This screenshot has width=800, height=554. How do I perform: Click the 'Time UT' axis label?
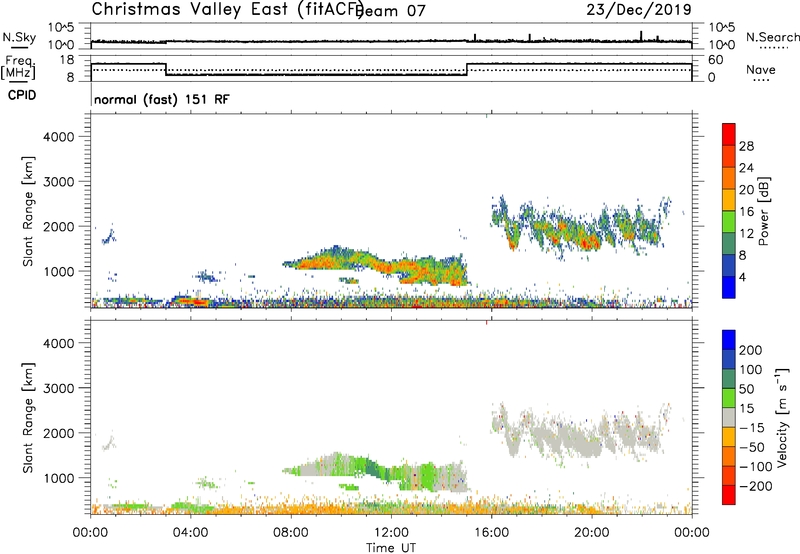pyautogui.click(x=391, y=548)
